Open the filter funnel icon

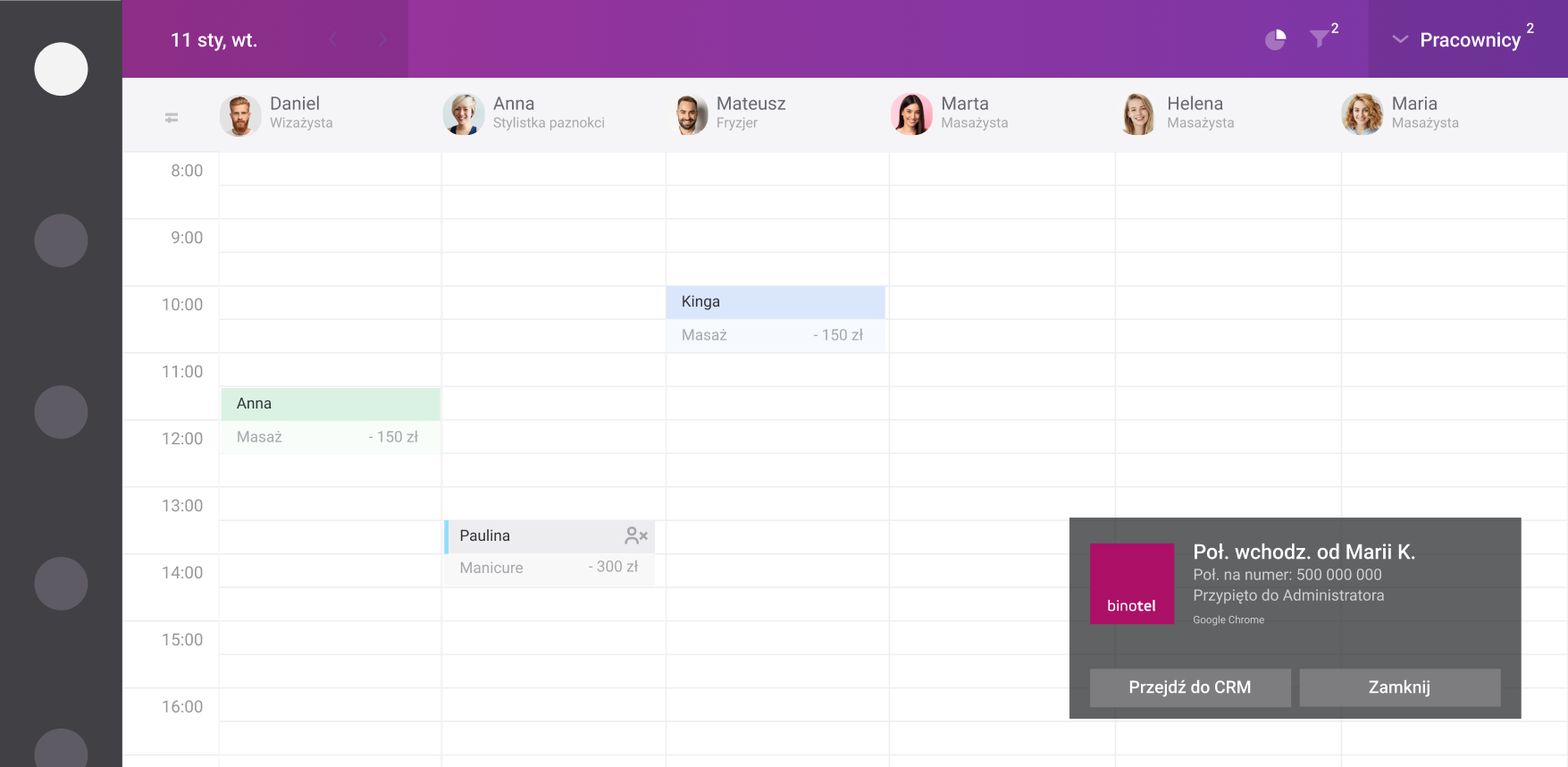[1320, 39]
